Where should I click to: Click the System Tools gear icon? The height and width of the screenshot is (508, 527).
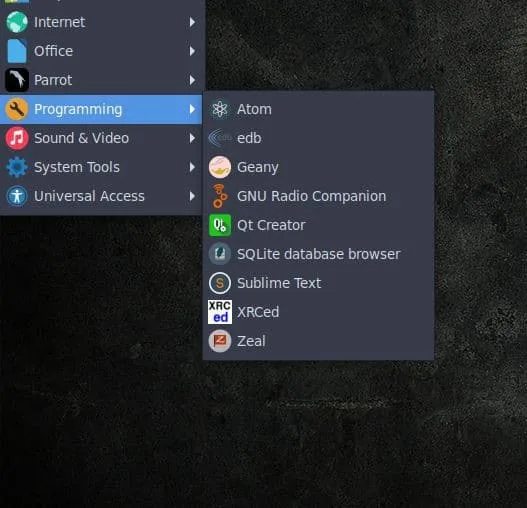tap(17, 167)
